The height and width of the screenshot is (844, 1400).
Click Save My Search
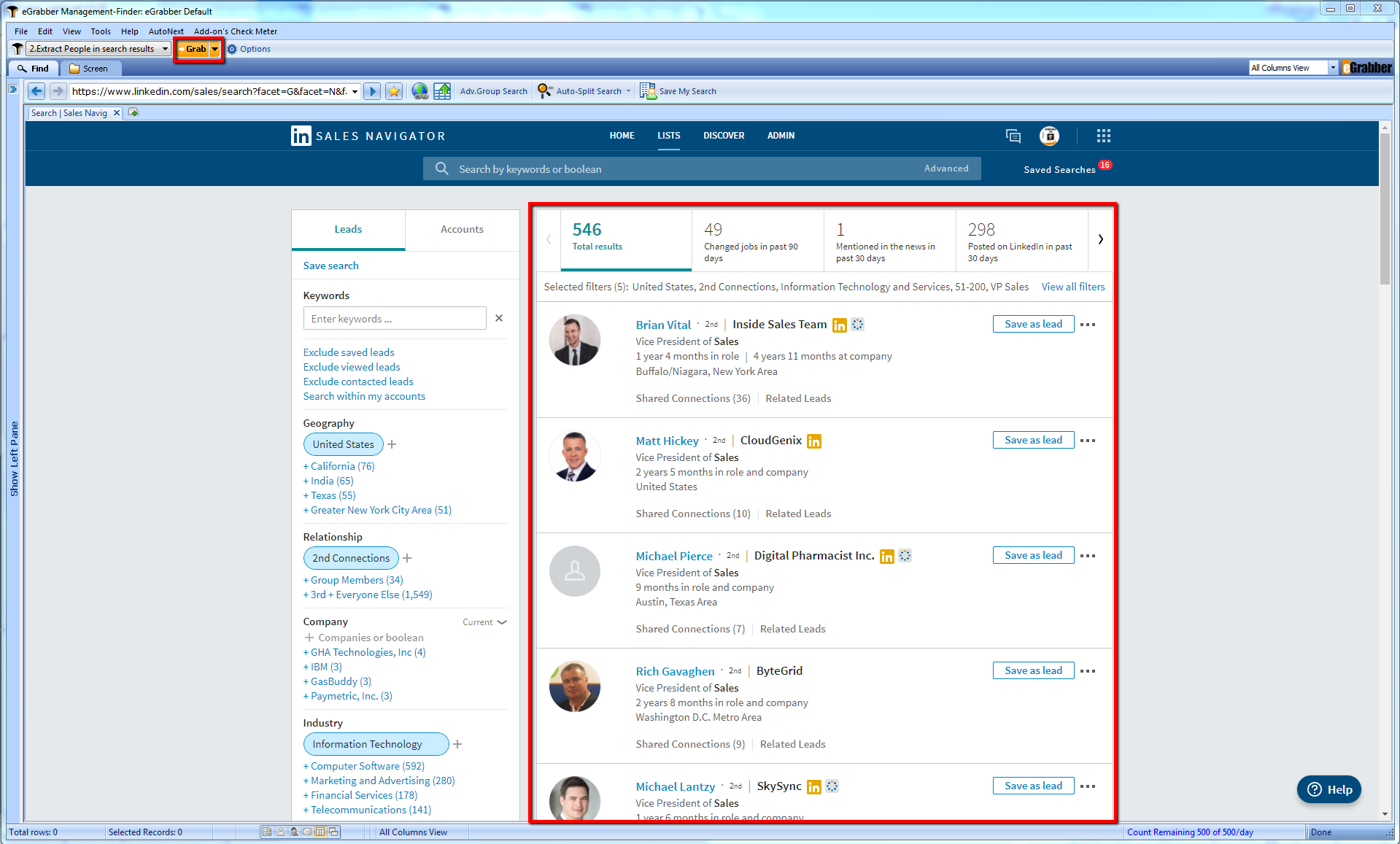(678, 91)
